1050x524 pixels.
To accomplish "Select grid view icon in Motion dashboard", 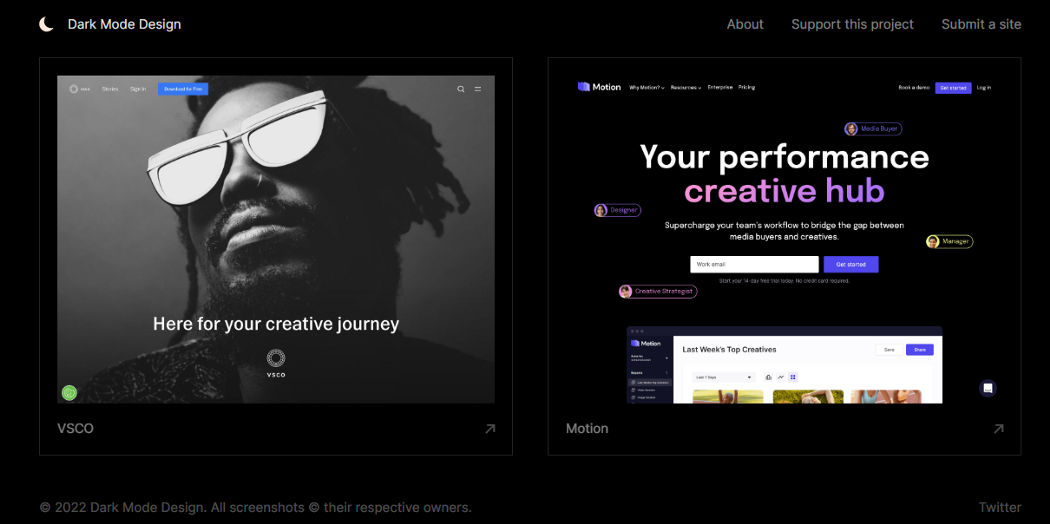I will click(x=793, y=377).
